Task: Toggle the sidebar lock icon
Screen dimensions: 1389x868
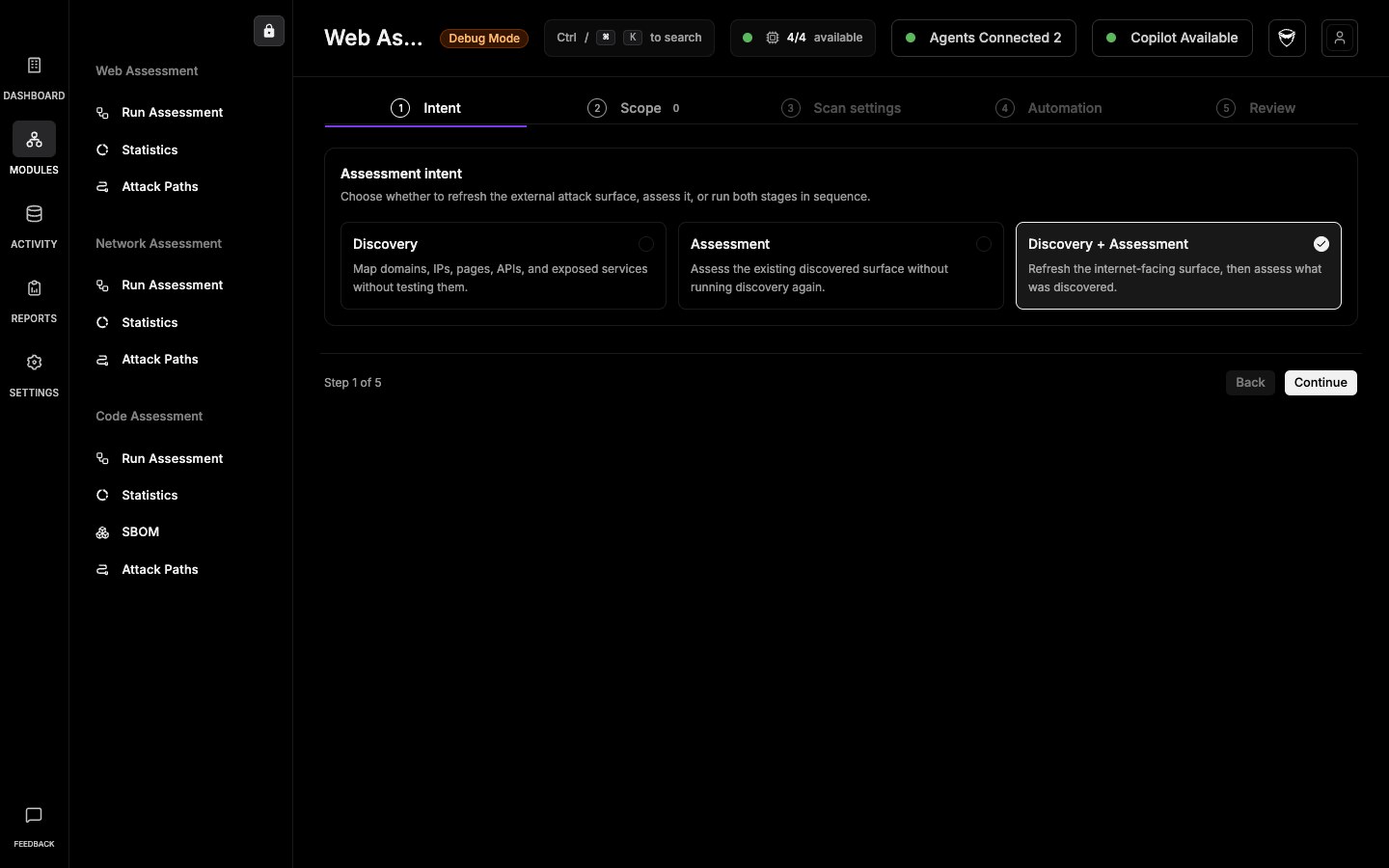Action: pos(269,31)
